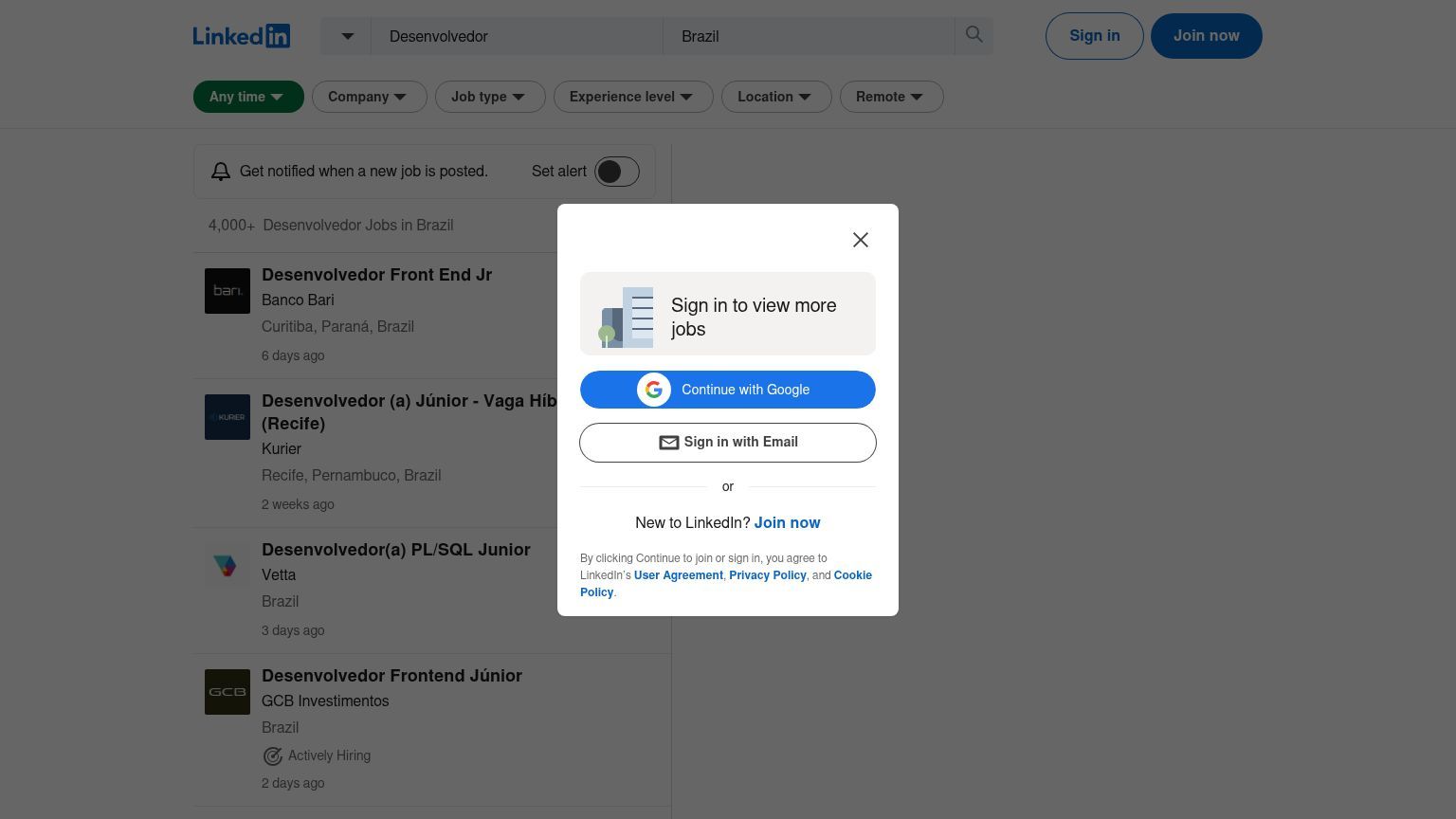Image resolution: width=1456 pixels, height=819 pixels.
Task: Click the Actively Hiring target icon
Action: point(272,755)
